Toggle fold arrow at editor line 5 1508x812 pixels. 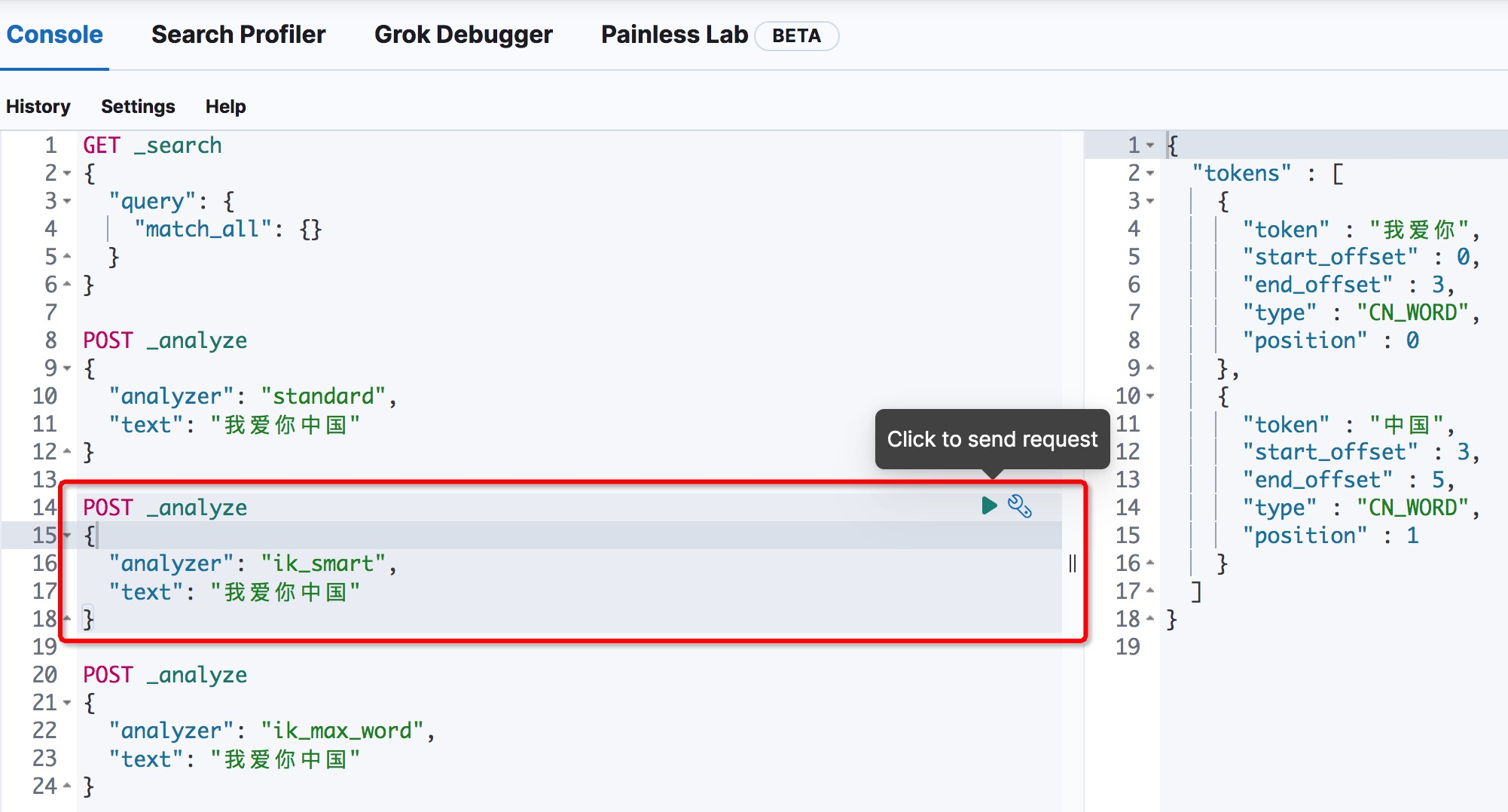click(x=67, y=257)
